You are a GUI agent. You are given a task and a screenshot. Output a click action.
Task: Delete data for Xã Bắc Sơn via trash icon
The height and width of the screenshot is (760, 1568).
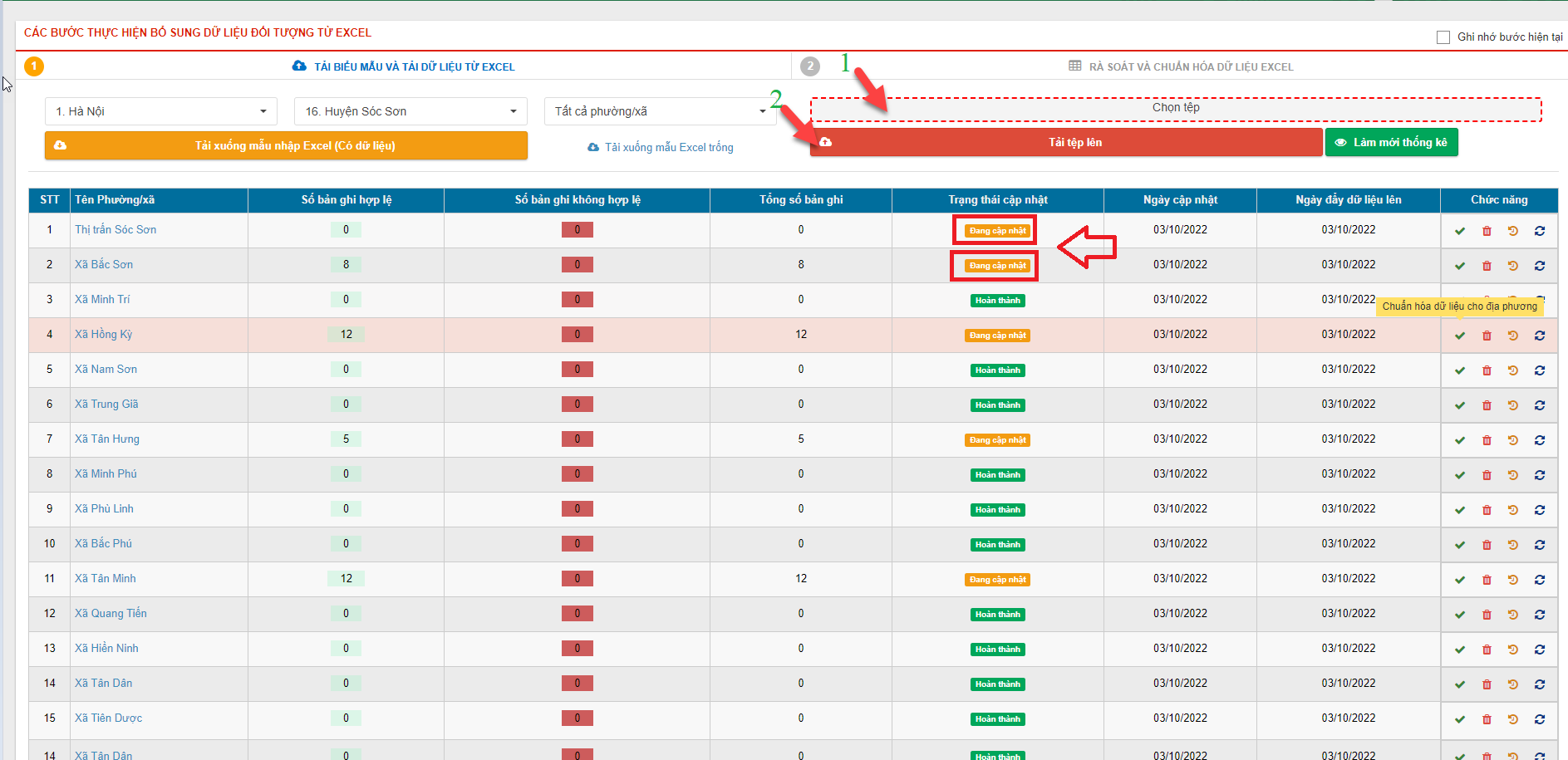(1487, 266)
